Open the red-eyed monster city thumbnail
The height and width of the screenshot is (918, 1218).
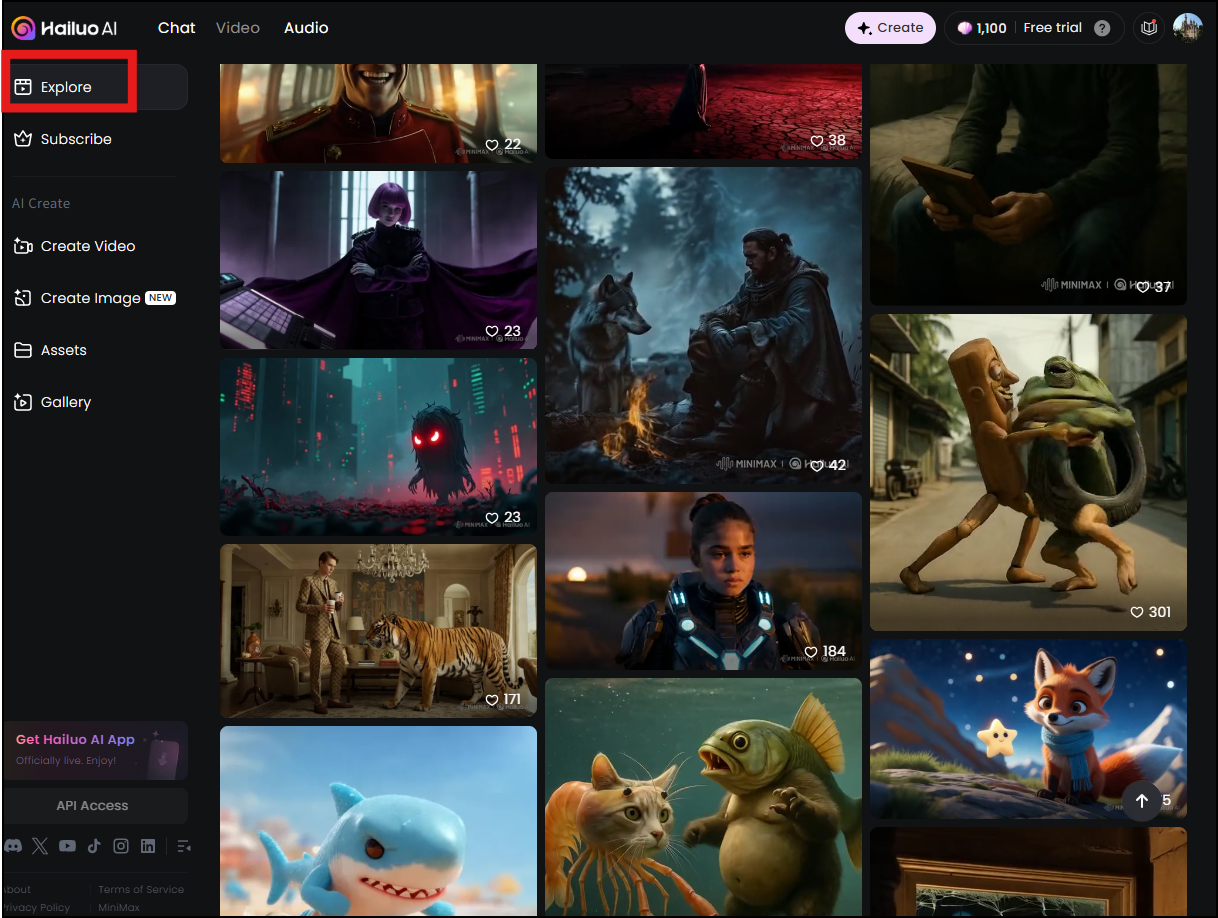[378, 446]
